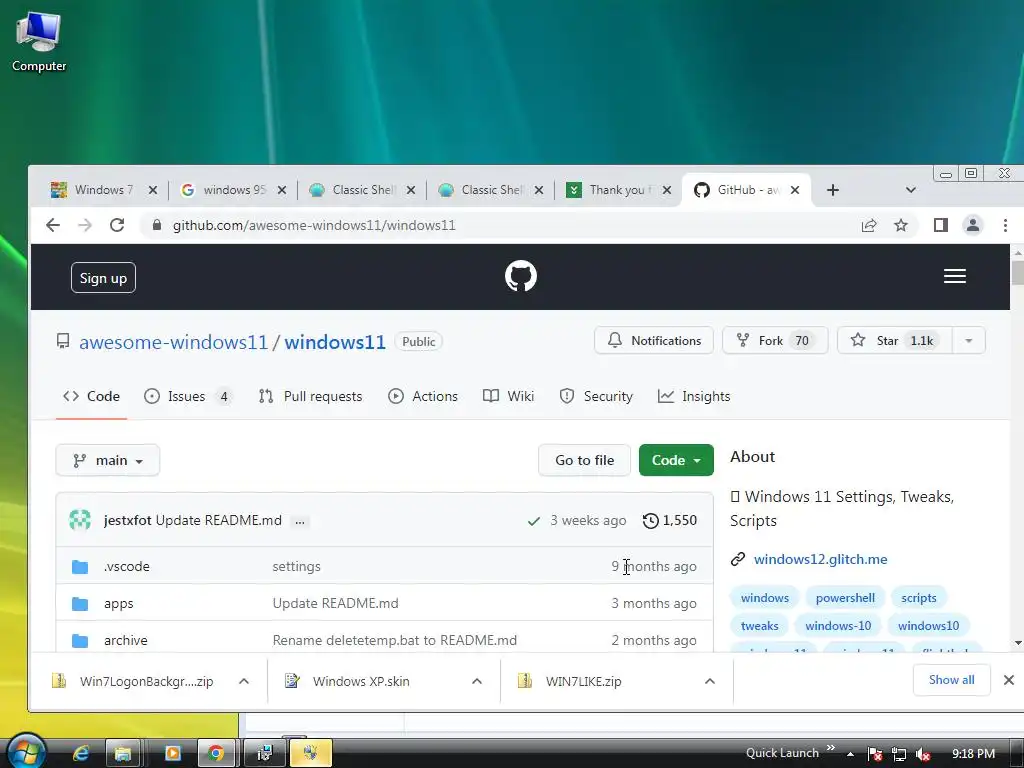Open the main branch dropdown
1024x768 pixels.
pyautogui.click(x=108, y=460)
